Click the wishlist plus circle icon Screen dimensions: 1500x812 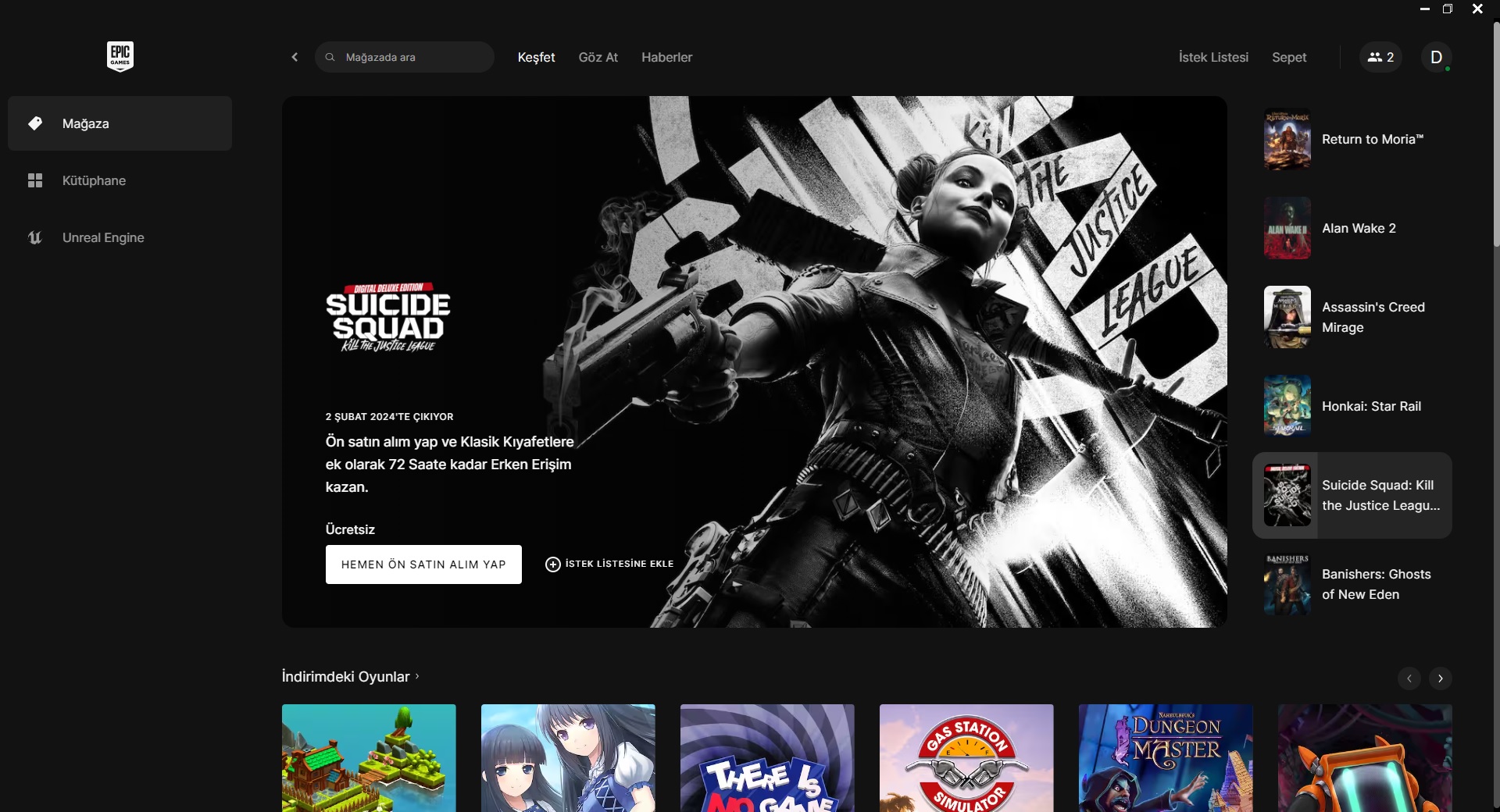click(552, 564)
